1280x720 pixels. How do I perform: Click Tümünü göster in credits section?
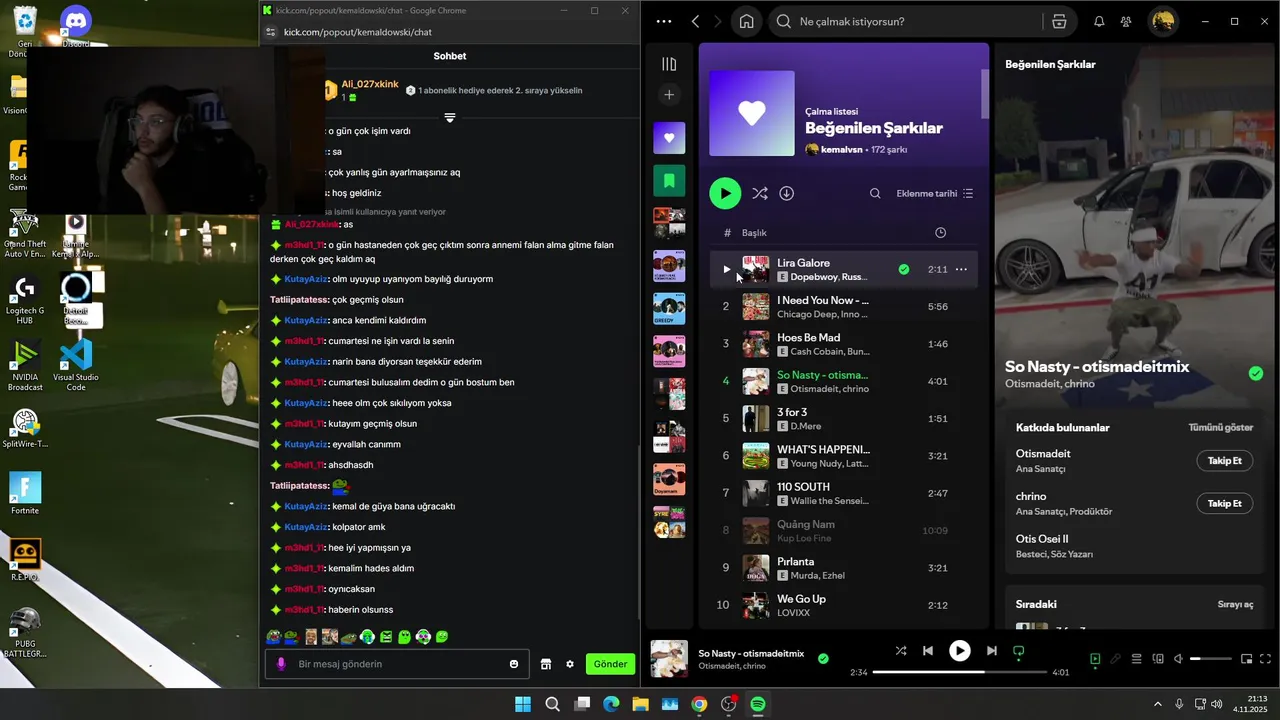pyautogui.click(x=1220, y=427)
